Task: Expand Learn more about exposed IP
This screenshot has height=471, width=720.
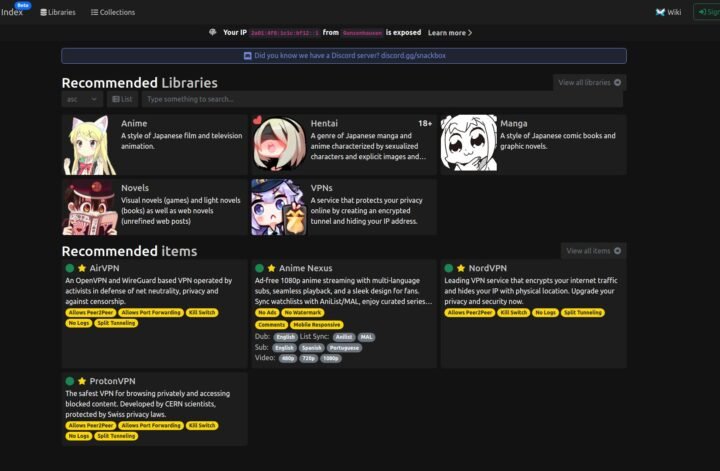Action: click(450, 33)
